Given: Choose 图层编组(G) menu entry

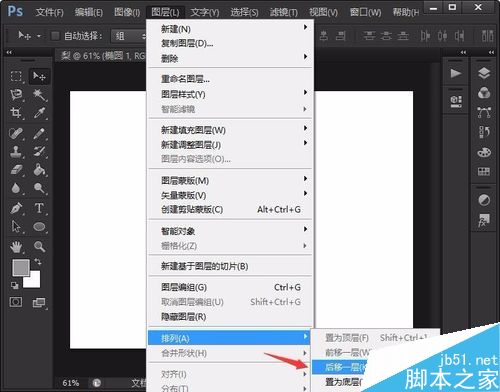Looking at the screenshot, I should 230,287.
